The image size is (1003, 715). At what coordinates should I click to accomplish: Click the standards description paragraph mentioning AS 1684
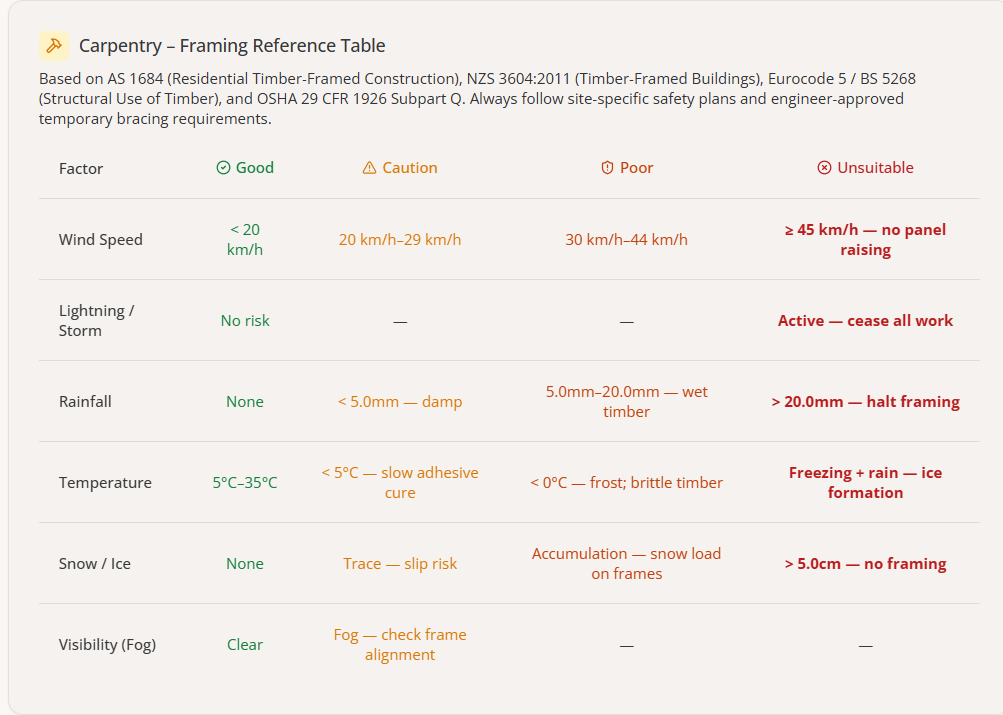point(477,98)
